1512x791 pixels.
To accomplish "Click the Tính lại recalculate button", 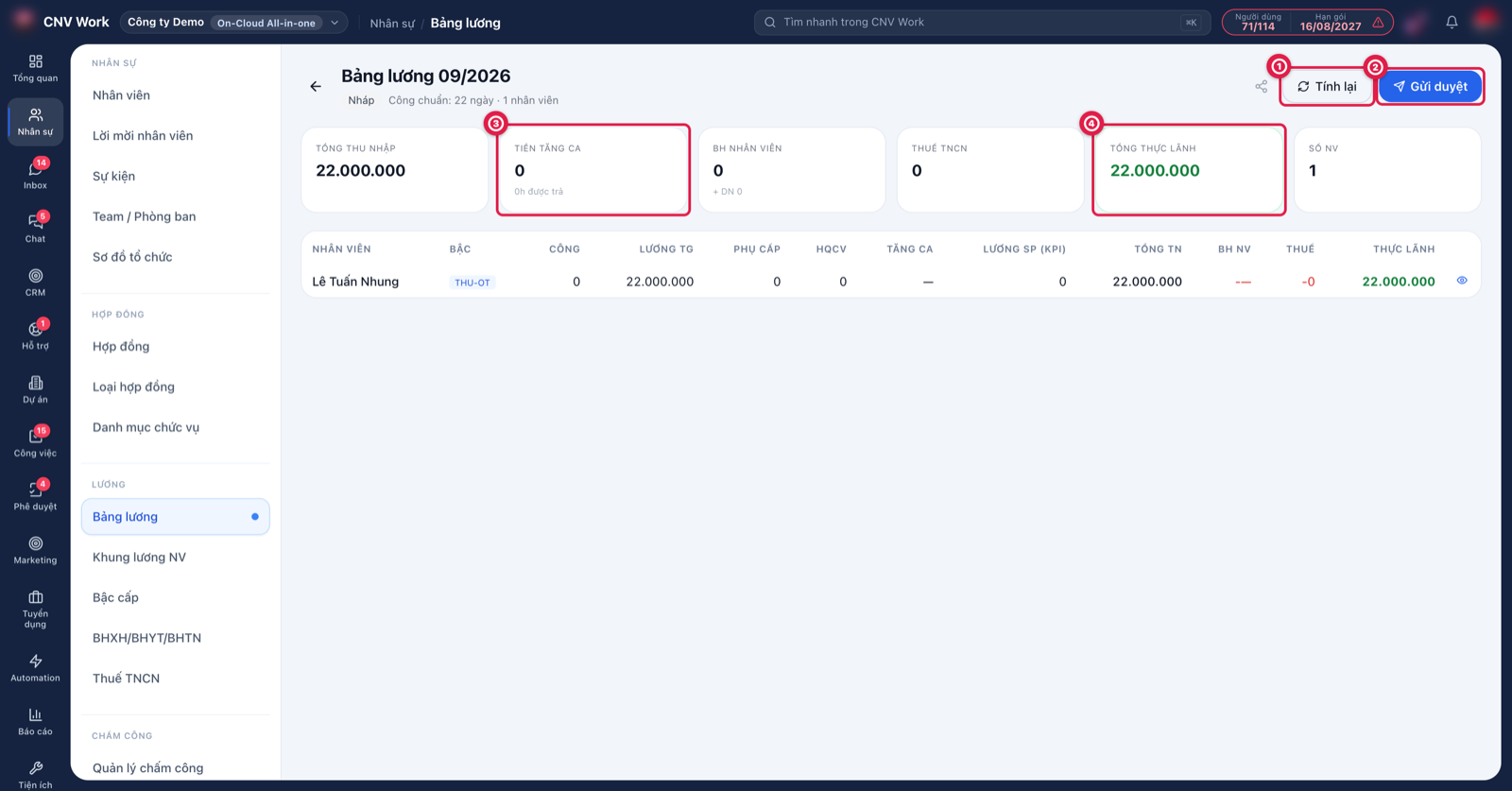I will (1327, 87).
